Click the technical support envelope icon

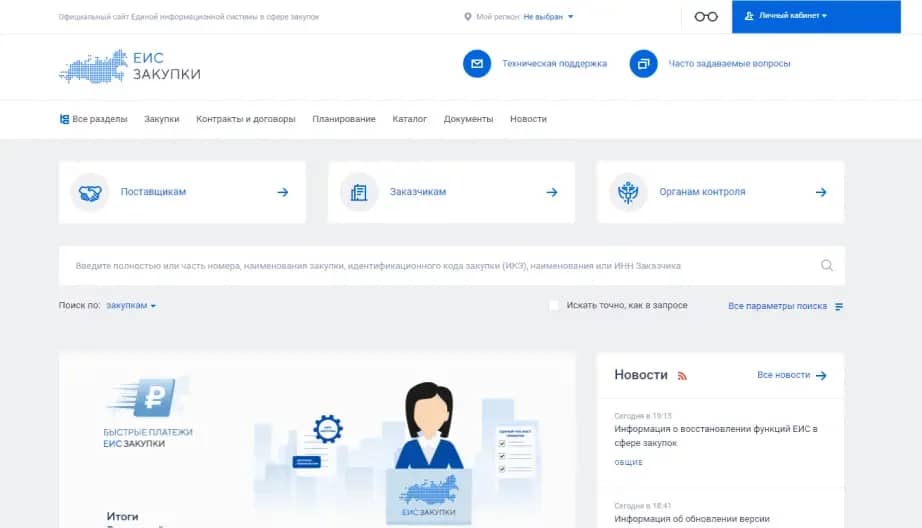tap(477, 63)
